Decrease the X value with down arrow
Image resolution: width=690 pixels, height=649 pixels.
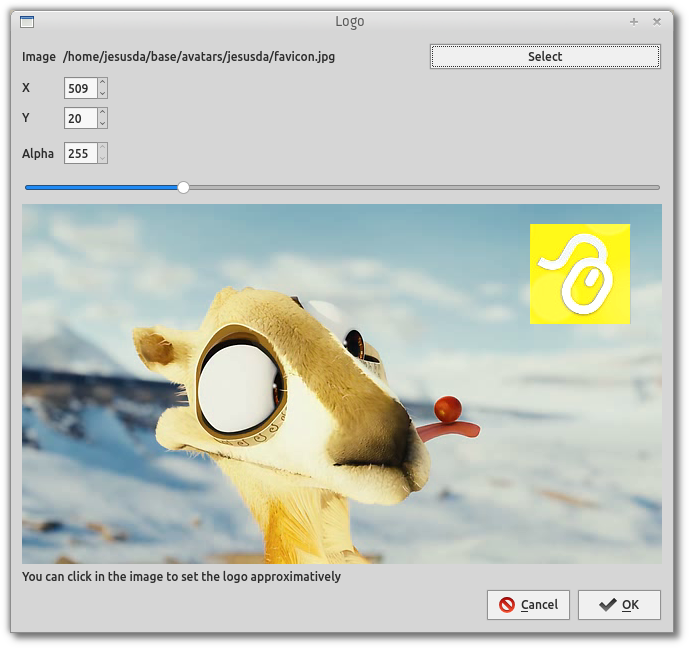(103, 94)
